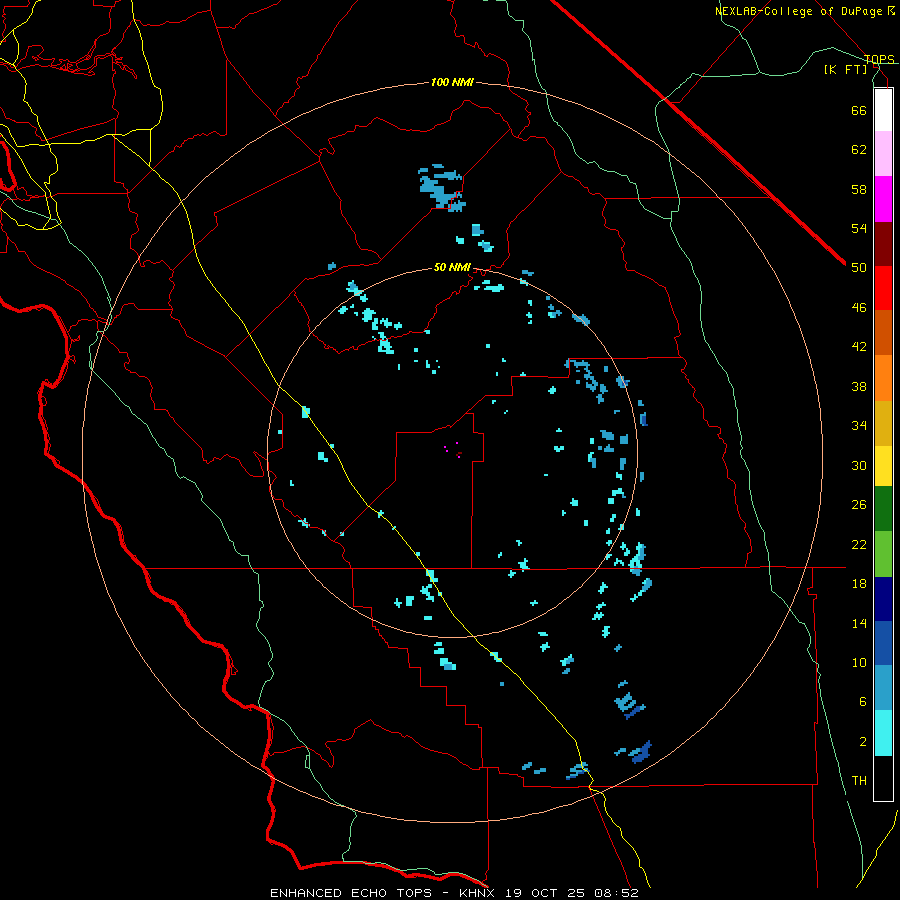
Task: Click the 'KHNX' station identifier
Action: (479, 893)
